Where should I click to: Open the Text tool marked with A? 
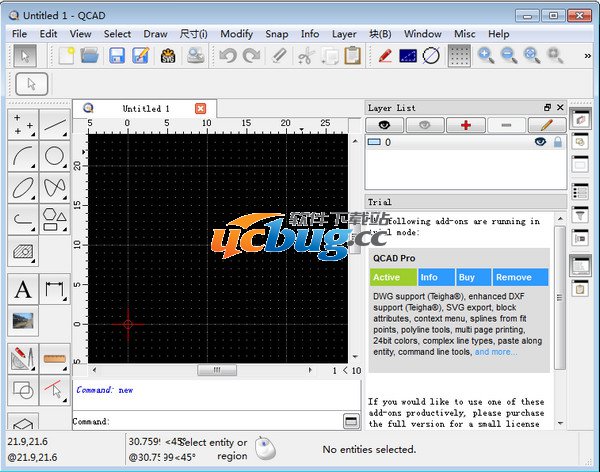tap(23, 290)
